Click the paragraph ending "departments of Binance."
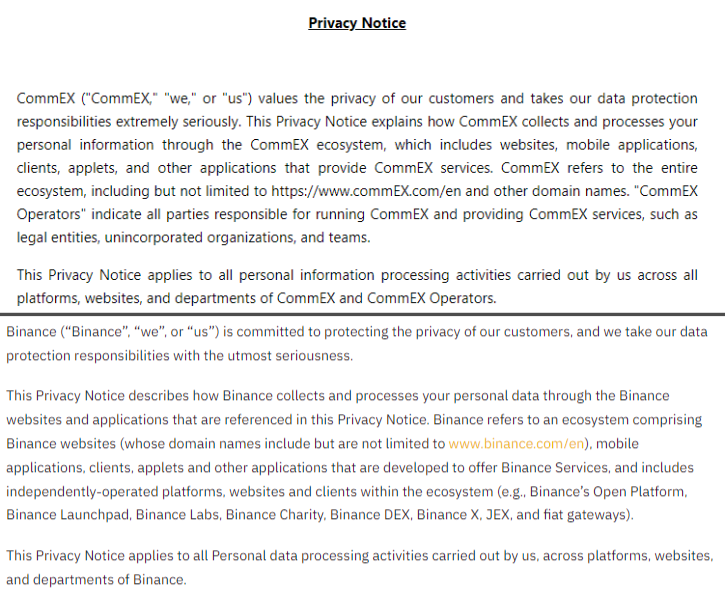The image size is (725, 595). point(360,567)
